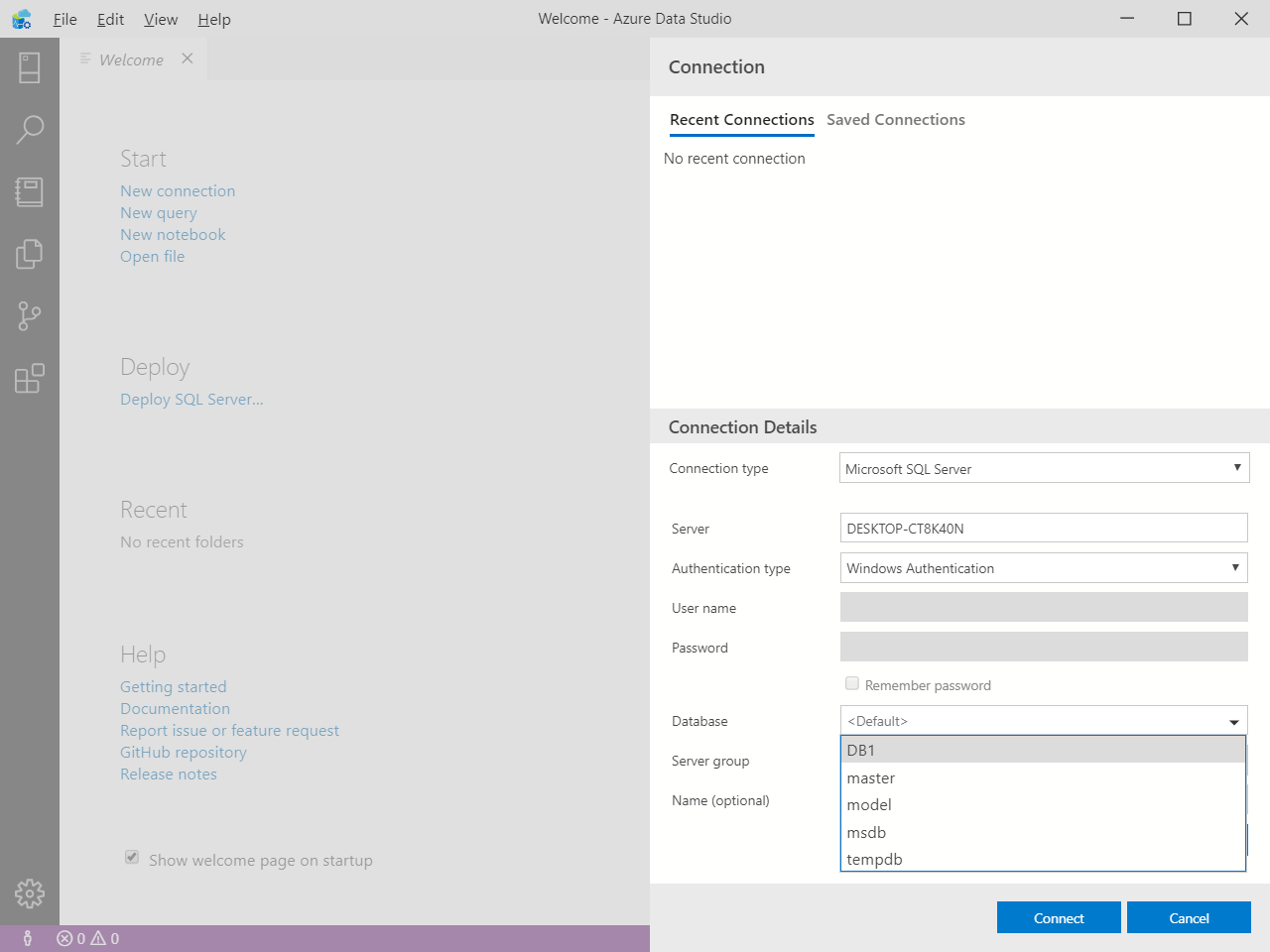Collapse the Database dropdown arrow
Image resolution: width=1270 pixels, height=952 pixels.
1234,722
